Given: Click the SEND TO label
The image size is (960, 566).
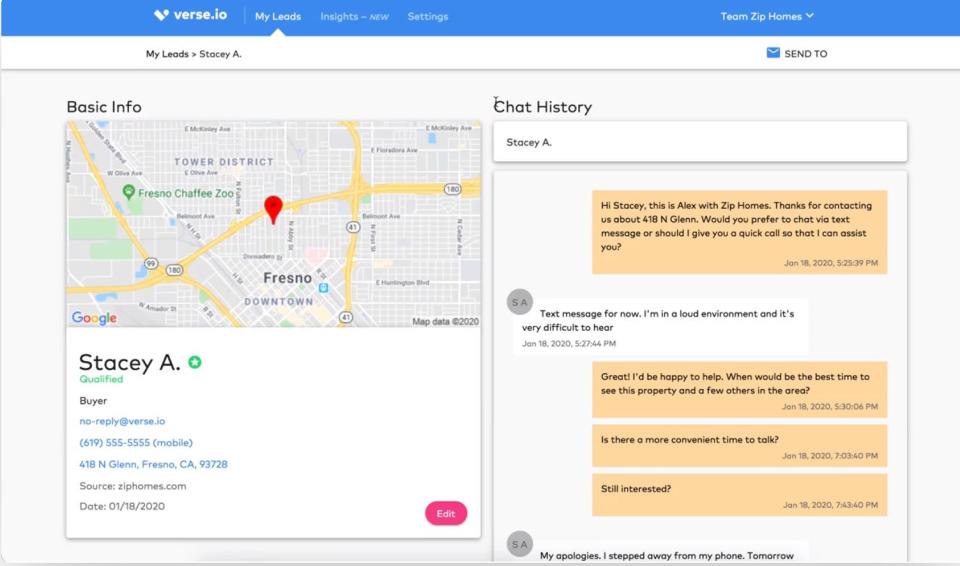Looking at the screenshot, I should pyautogui.click(x=806, y=54).
